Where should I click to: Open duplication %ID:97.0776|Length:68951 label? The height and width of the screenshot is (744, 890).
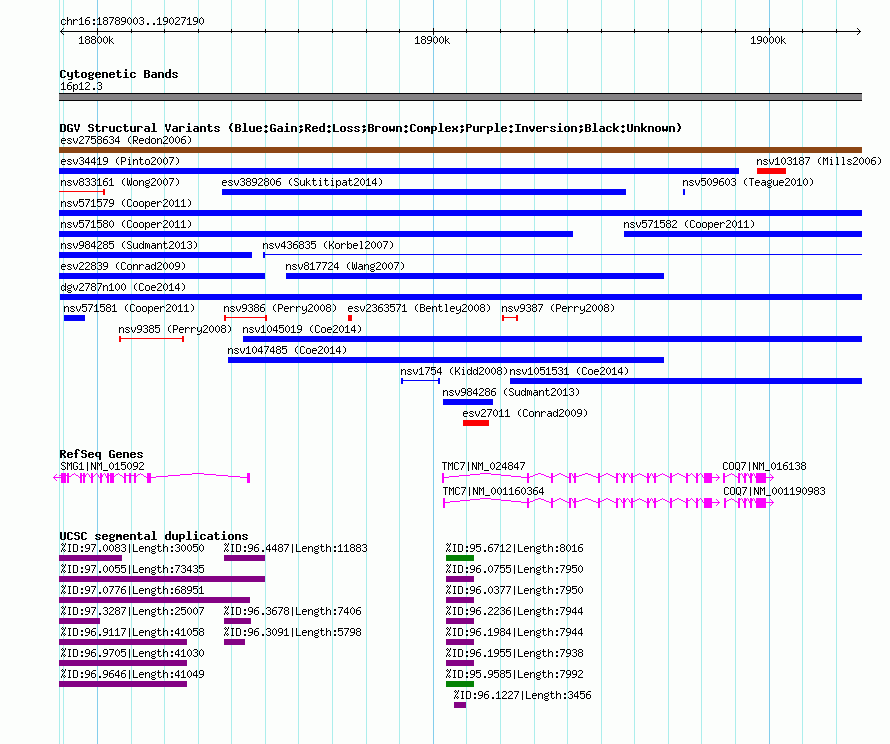tap(132, 590)
